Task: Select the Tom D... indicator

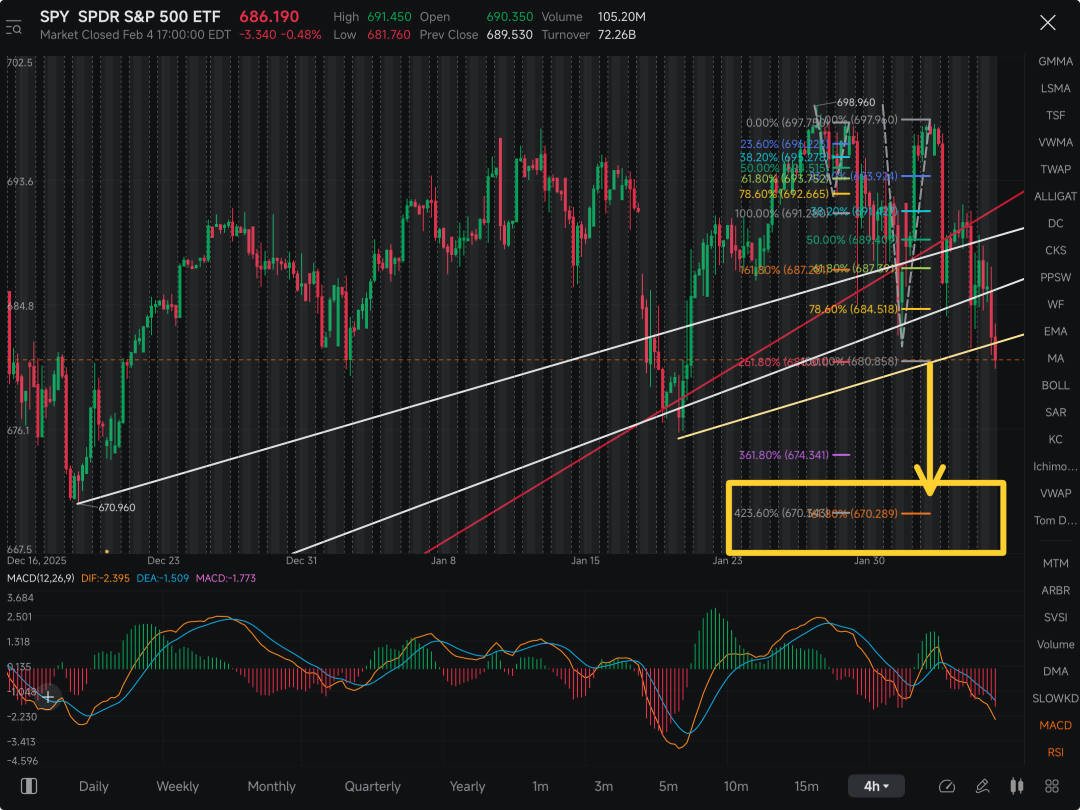Action: click(x=1055, y=520)
